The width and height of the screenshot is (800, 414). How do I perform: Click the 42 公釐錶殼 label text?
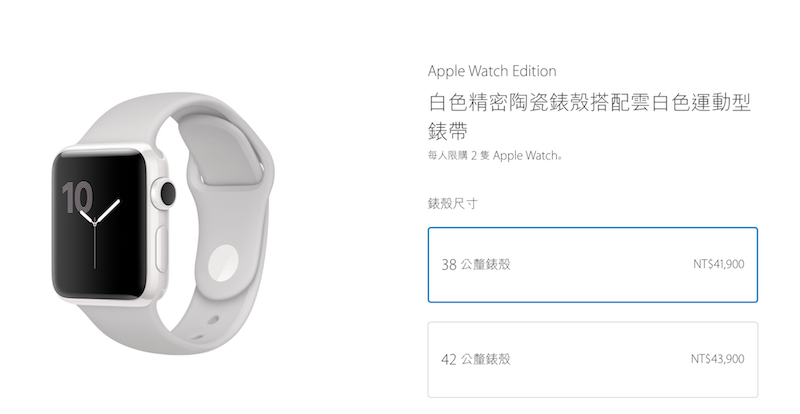[476, 359]
